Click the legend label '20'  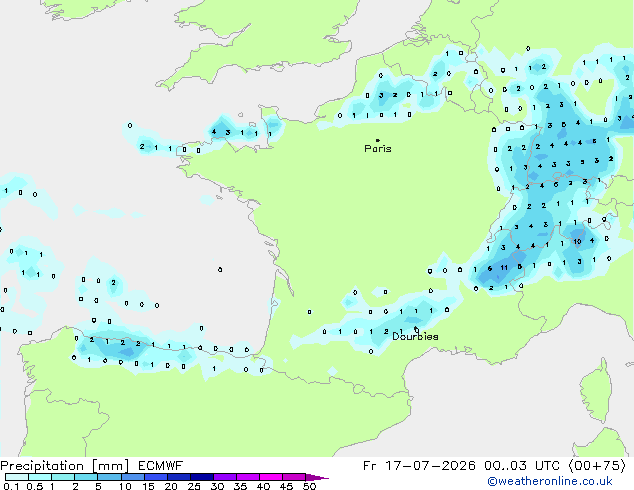pyautogui.click(x=171, y=486)
